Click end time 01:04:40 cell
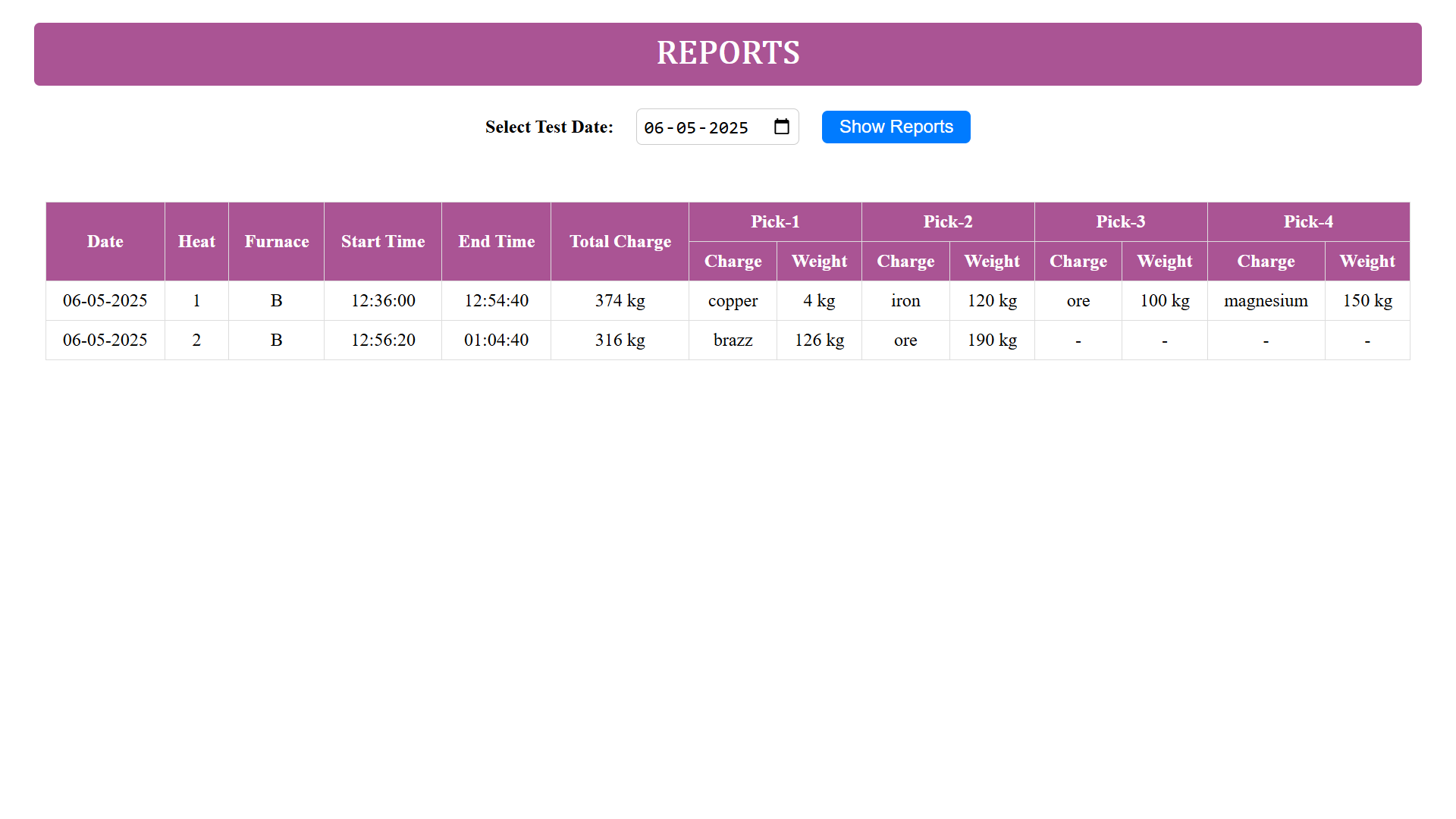This screenshot has width=1456, height=819. pos(496,340)
